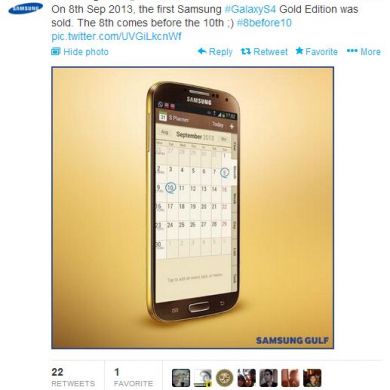Click the Hide photo image icon
This screenshot has width=390, height=390.
(56, 51)
